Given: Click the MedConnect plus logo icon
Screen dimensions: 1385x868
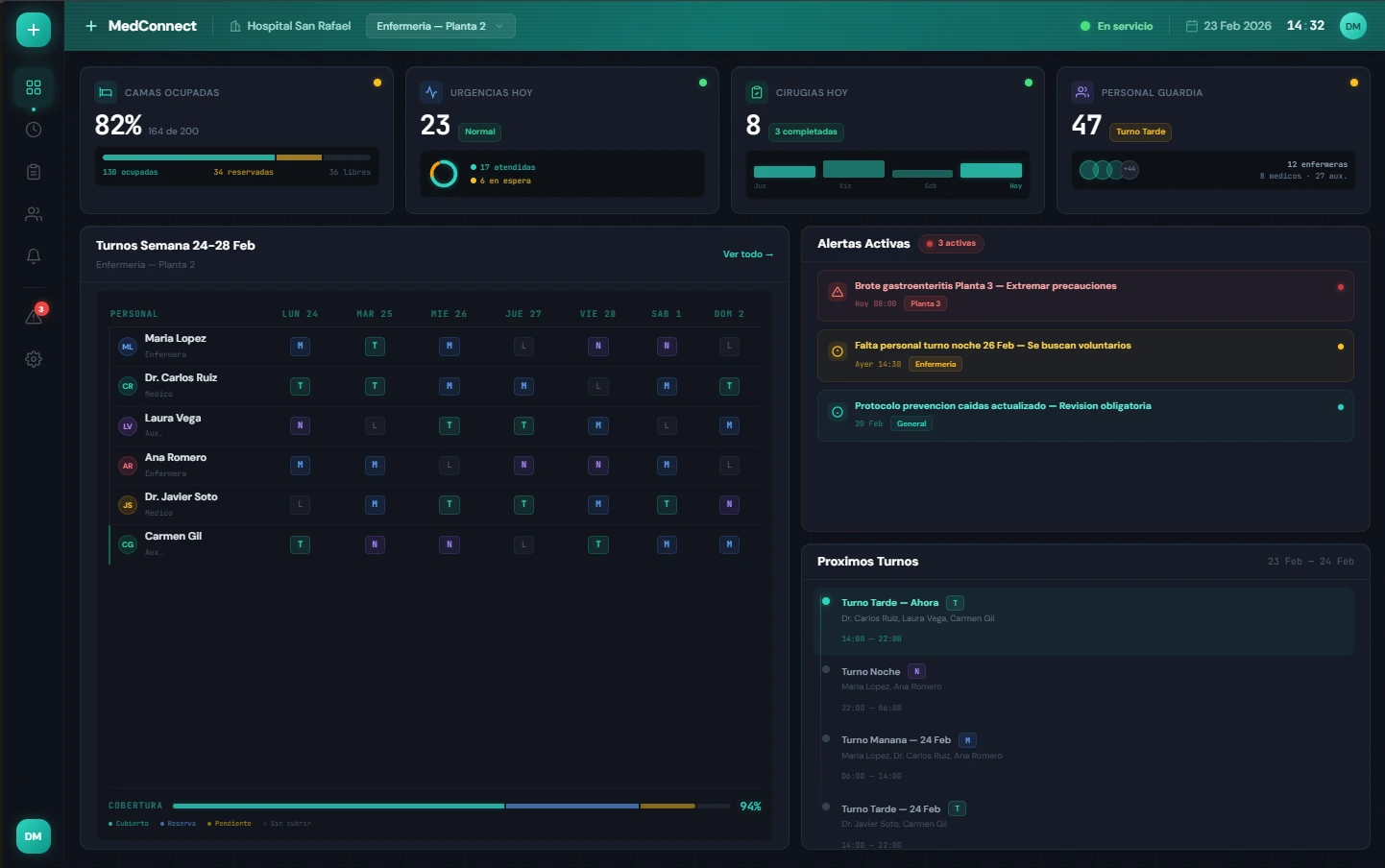Looking at the screenshot, I should point(91,26).
